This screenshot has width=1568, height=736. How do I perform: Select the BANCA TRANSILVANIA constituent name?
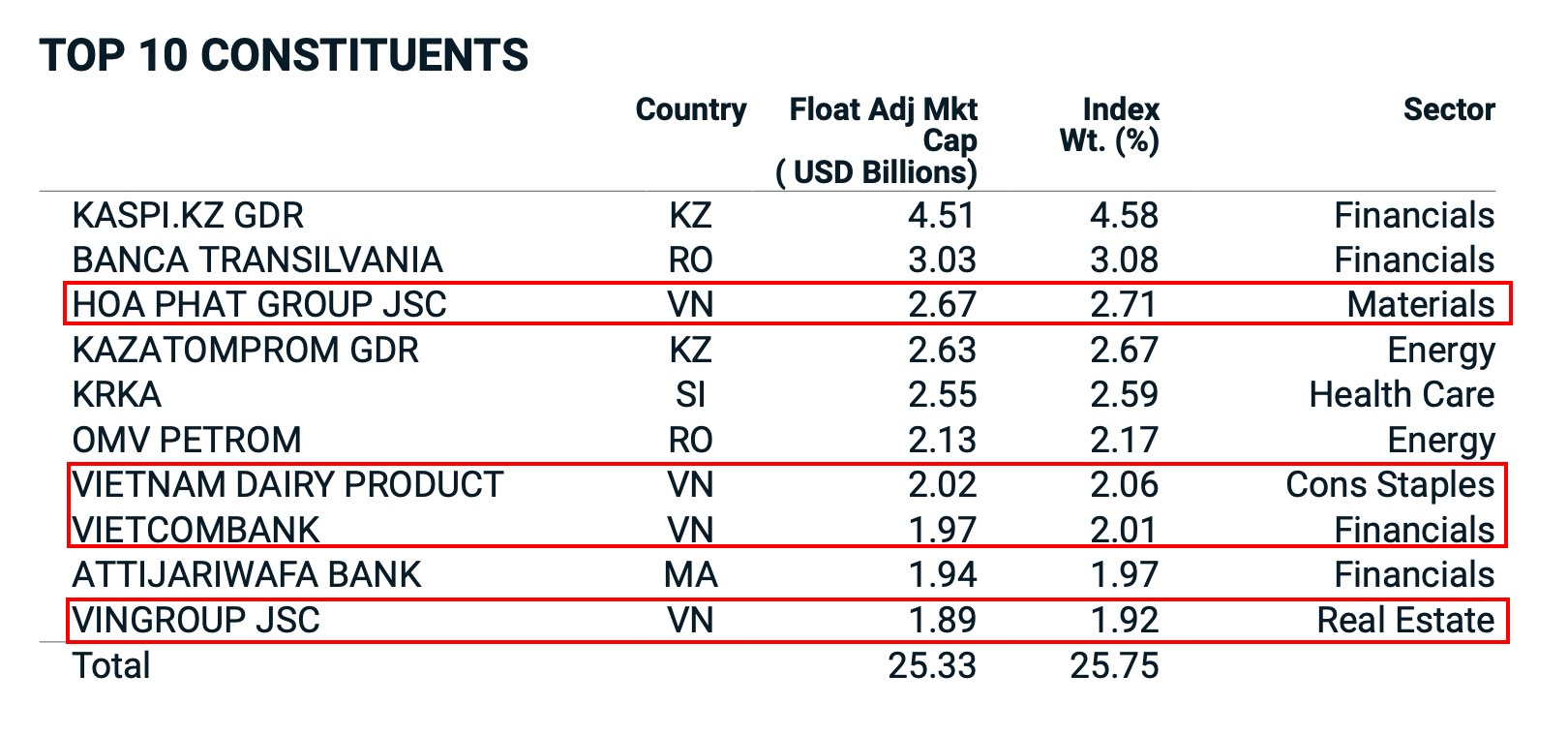(x=257, y=260)
